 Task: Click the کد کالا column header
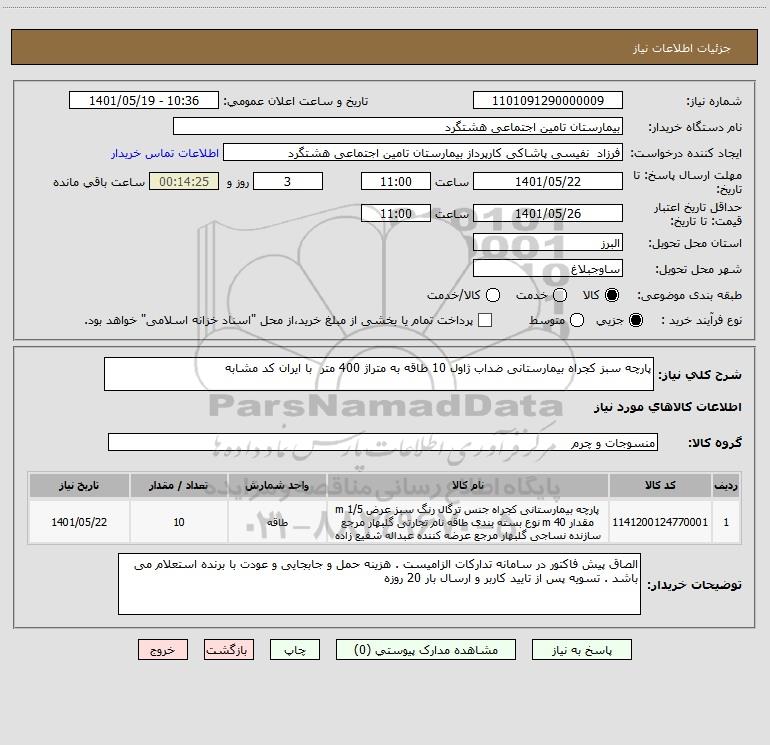(660, 486)
